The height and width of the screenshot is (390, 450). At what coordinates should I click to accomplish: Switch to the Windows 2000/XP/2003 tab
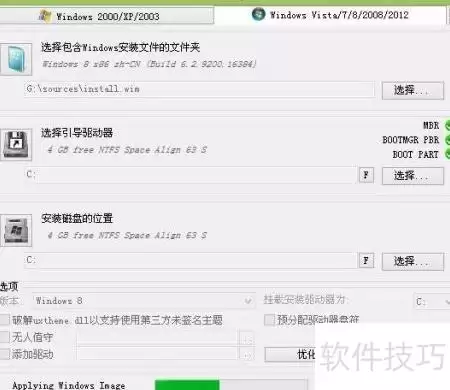click(x=107, y=16)
